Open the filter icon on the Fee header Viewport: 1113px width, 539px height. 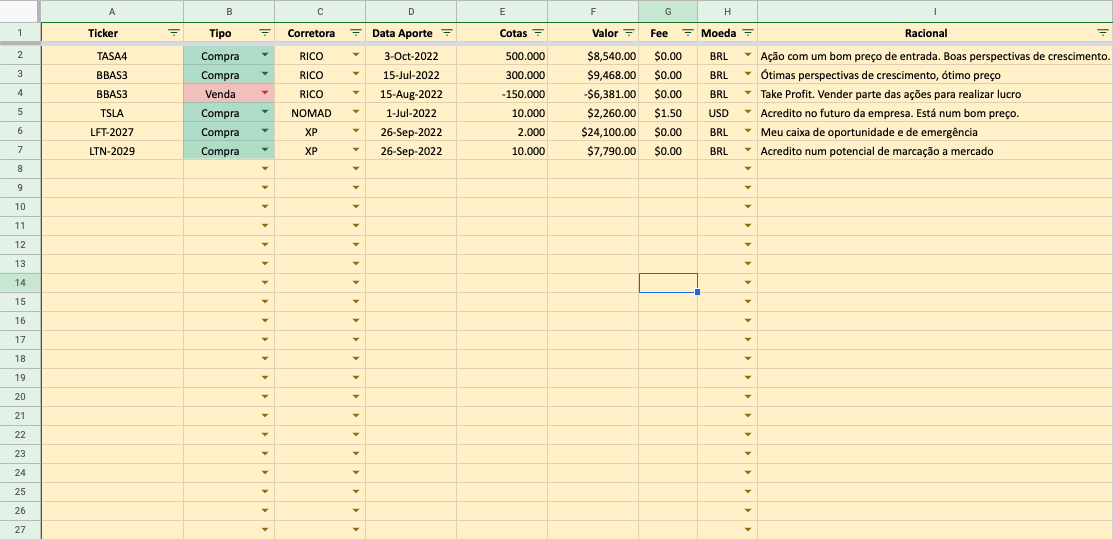687,33
